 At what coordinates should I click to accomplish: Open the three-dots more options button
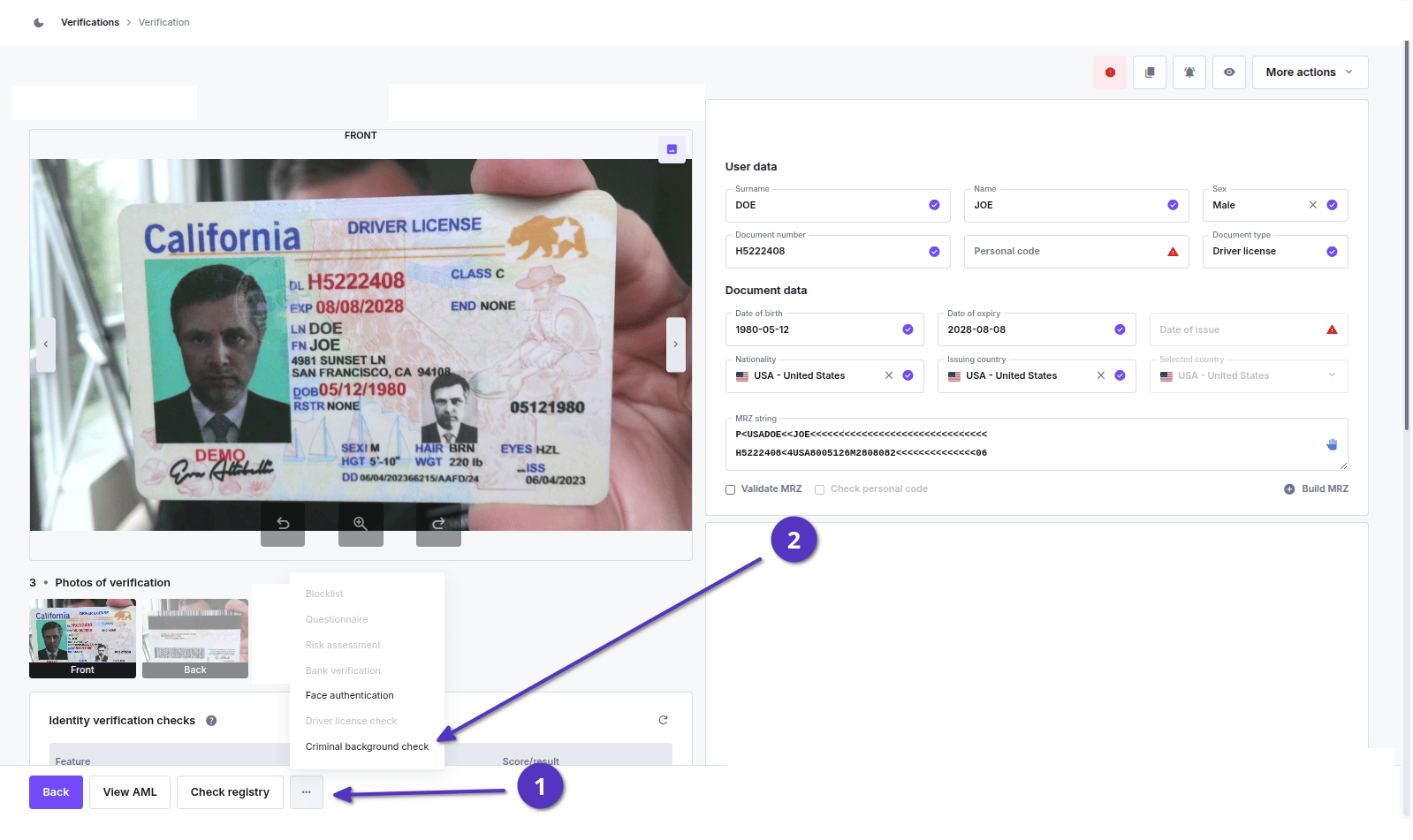pyautogui.click(x=307, y=792)
